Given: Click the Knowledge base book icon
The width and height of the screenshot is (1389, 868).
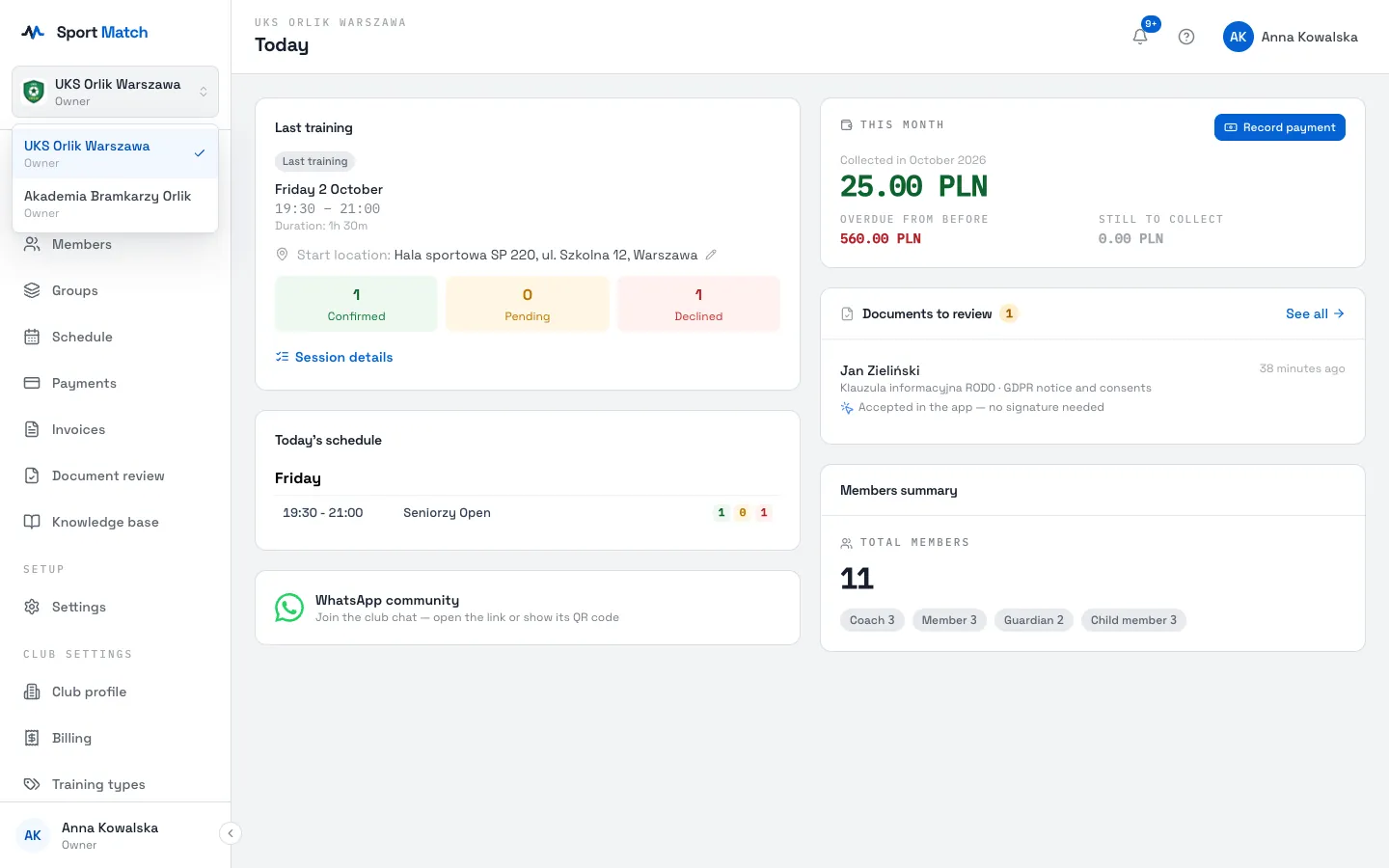Looking at the screenshot, I should tap(32, 522).
